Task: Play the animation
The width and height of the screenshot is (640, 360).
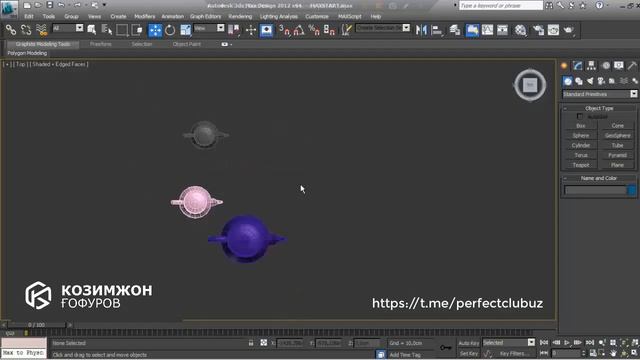Action: point(567,342)
